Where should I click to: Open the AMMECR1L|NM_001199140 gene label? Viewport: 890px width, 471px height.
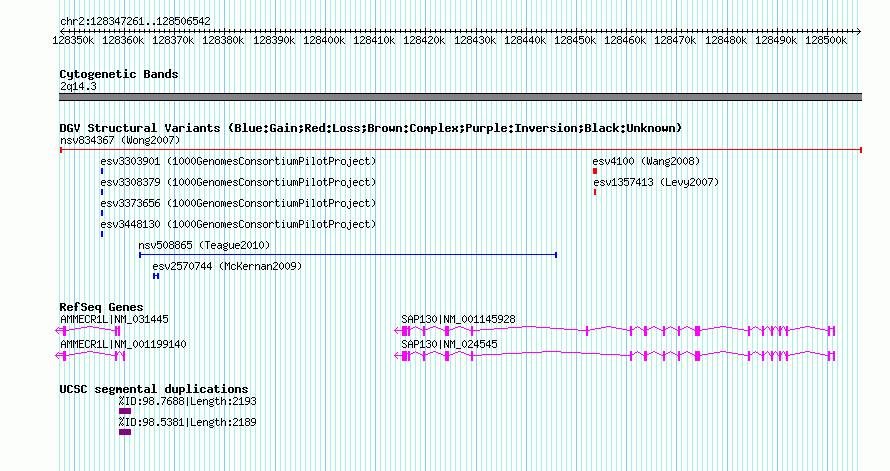tap(123, 344)
